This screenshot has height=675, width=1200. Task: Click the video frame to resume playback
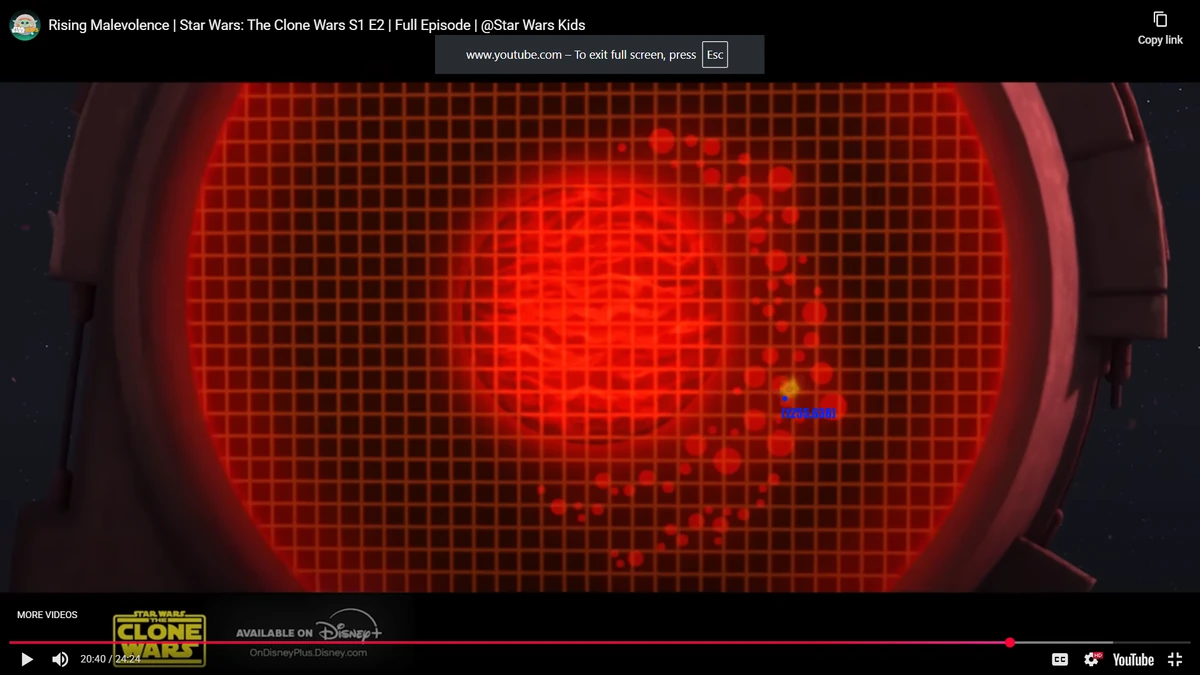tap(600, 337)
